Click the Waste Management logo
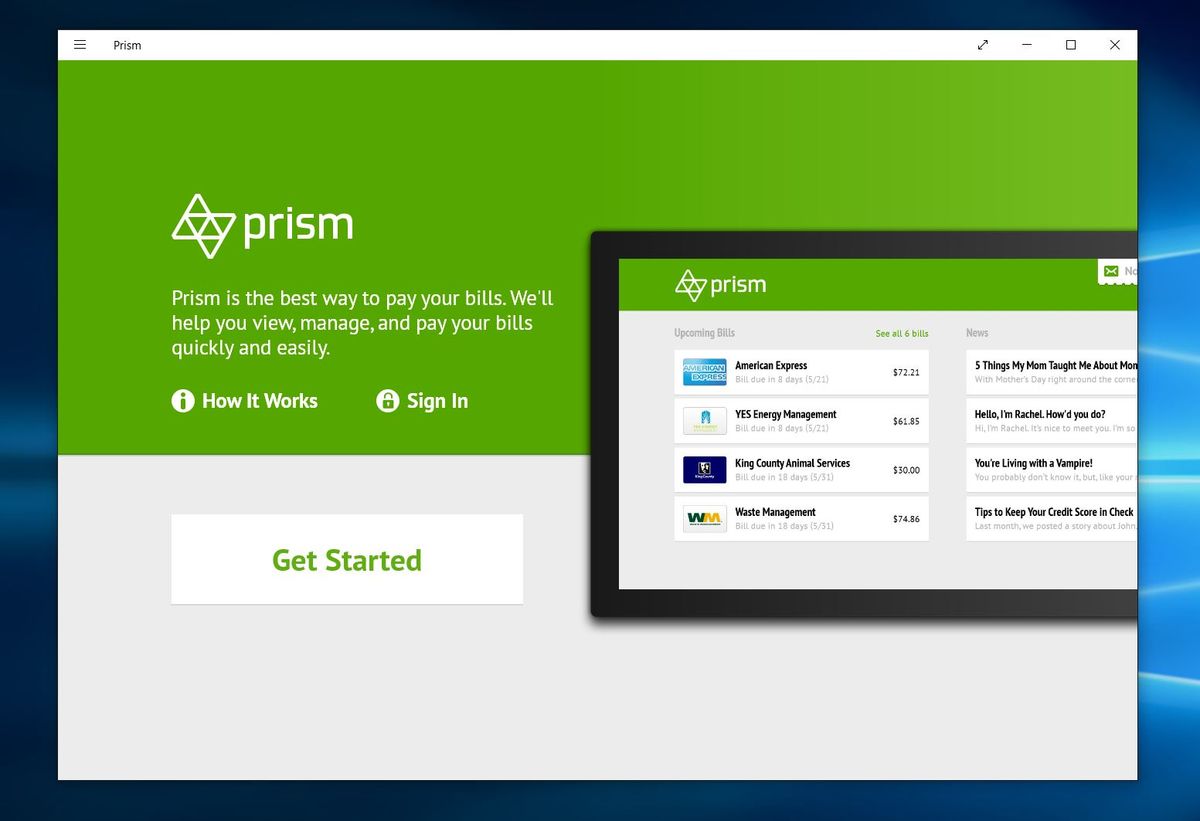 (703, 518)
